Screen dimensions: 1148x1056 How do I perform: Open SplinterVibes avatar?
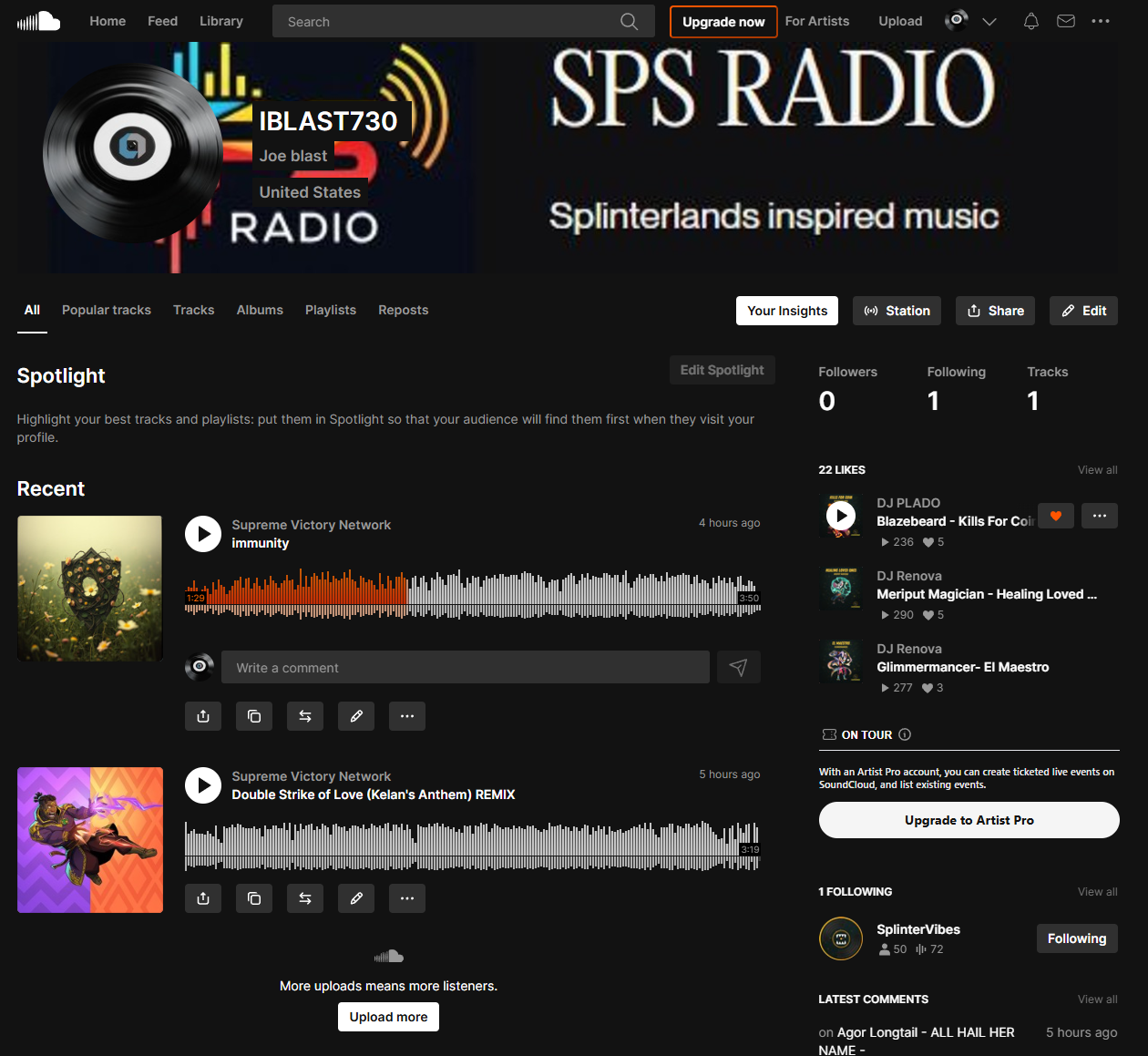[x=841, y=938]
